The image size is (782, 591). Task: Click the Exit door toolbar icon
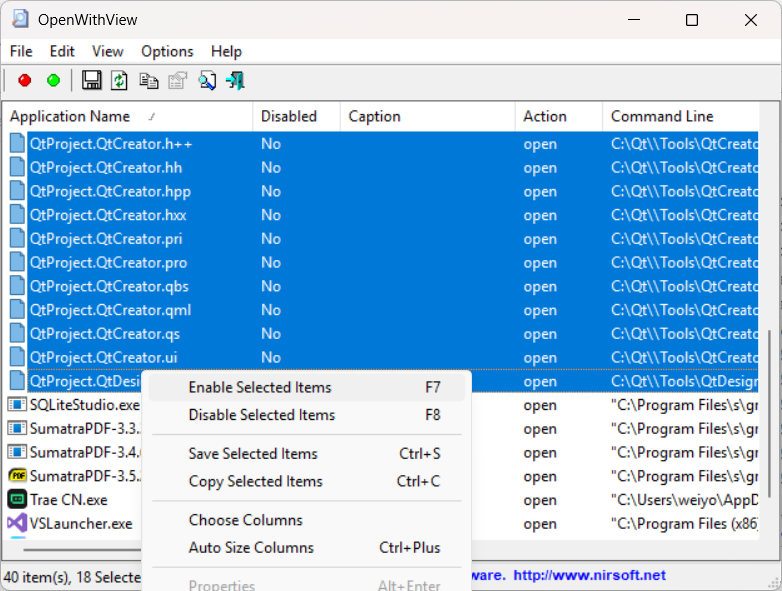click(235, 80)
